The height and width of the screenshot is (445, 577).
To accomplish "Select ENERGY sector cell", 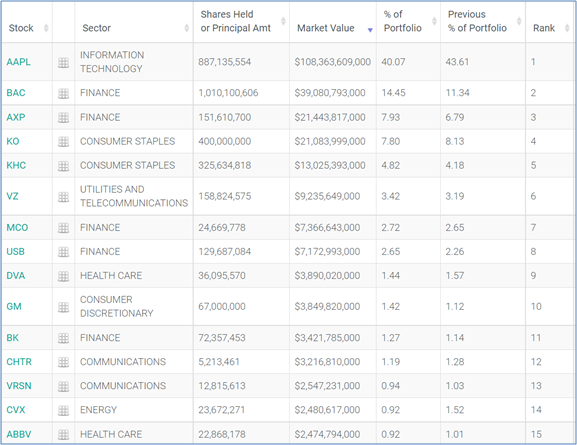I will point(99,410).
